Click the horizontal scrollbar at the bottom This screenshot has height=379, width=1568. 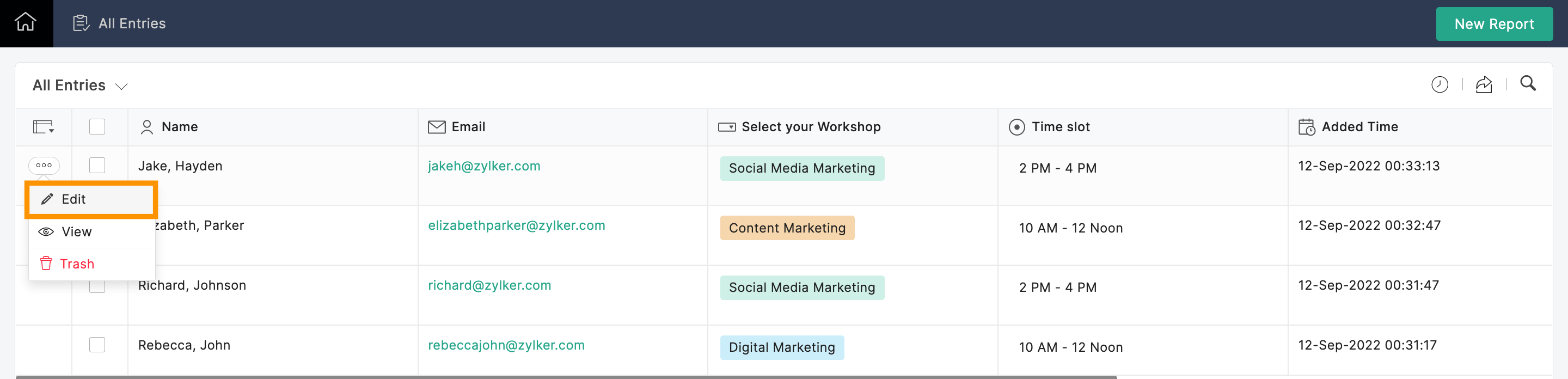pyautogui.click(x=566, y=377)
